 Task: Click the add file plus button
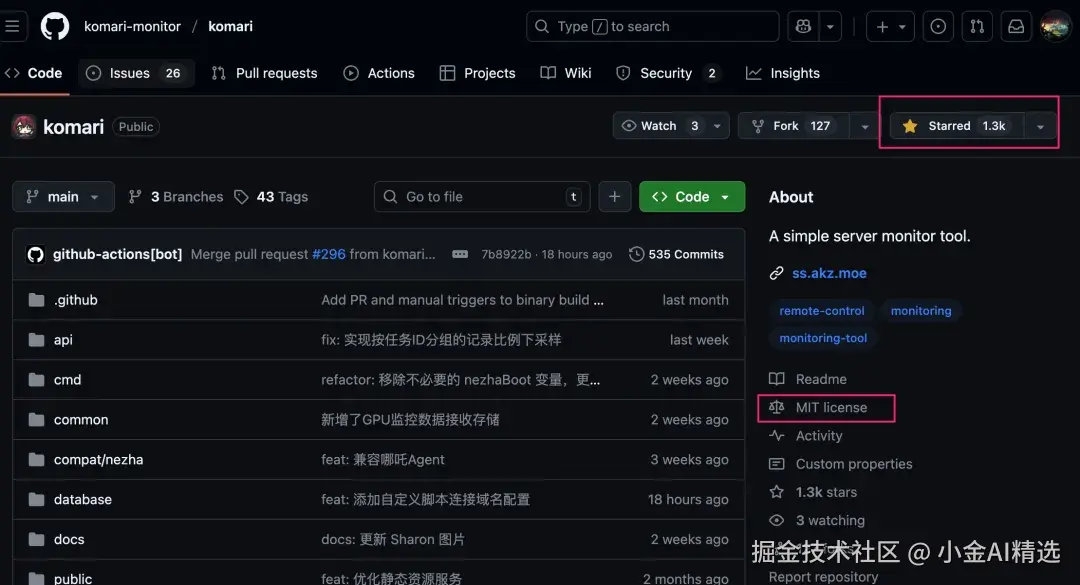[614, 197]
